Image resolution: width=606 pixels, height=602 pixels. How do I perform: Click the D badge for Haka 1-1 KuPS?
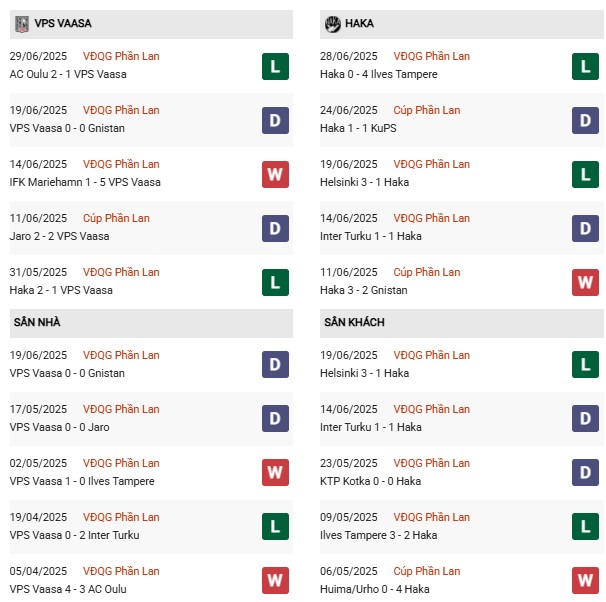585,121
